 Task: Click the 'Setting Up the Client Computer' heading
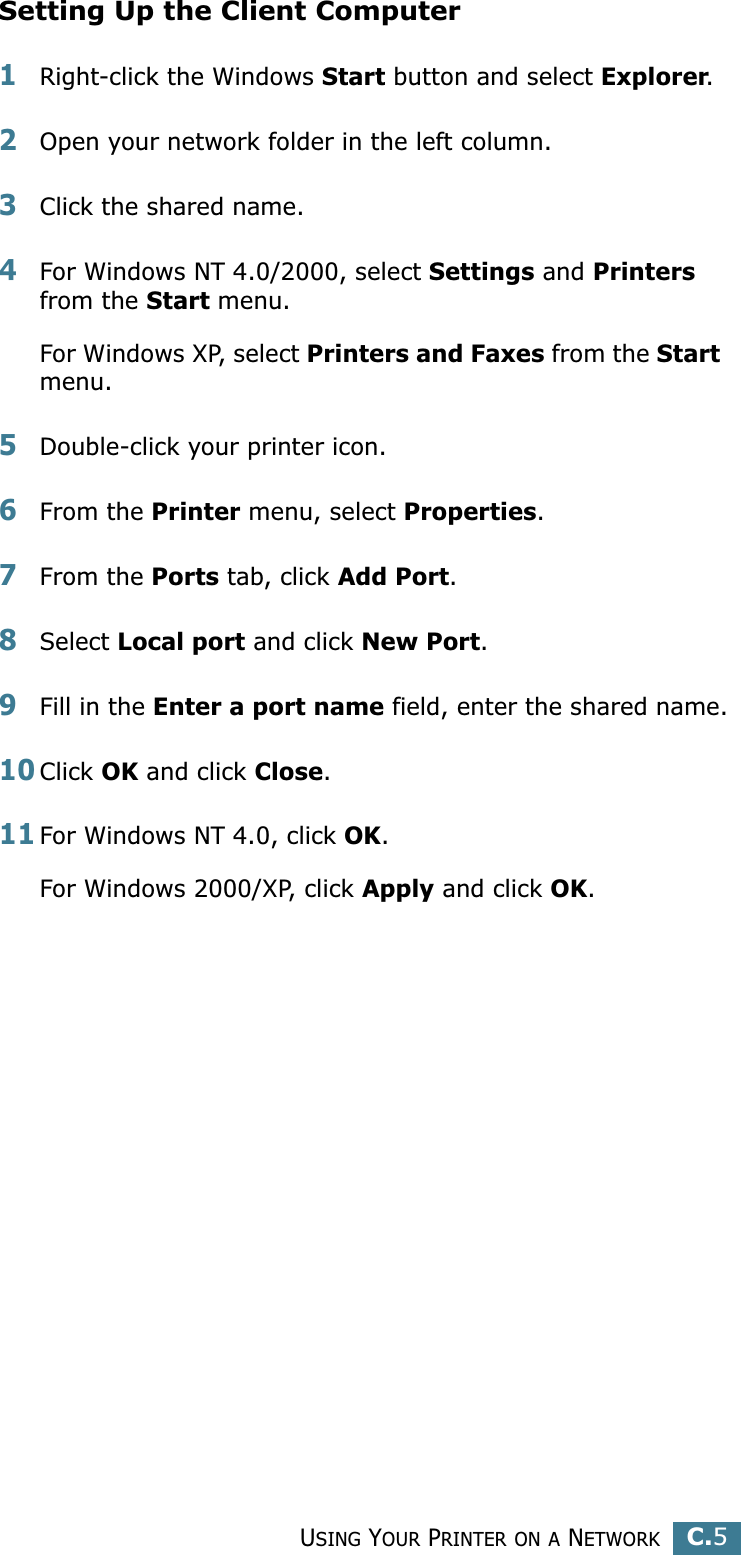coord(230,13)
